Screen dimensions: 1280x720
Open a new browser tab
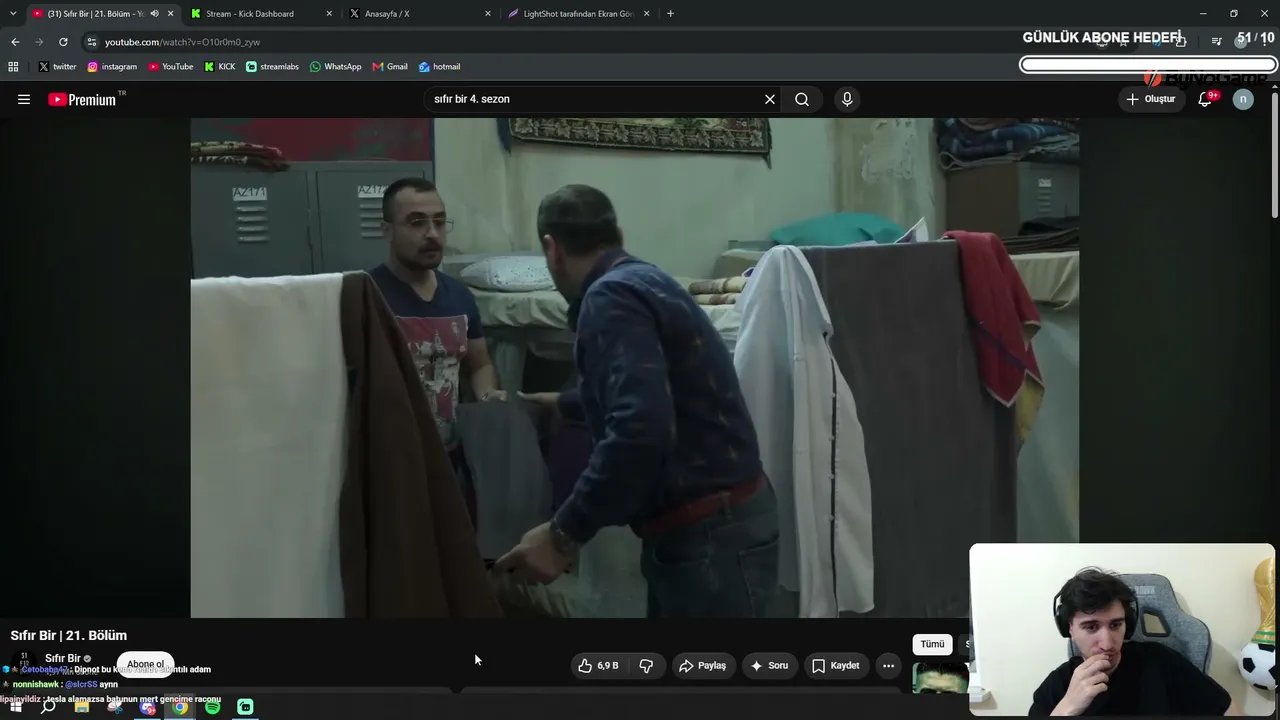670,14
